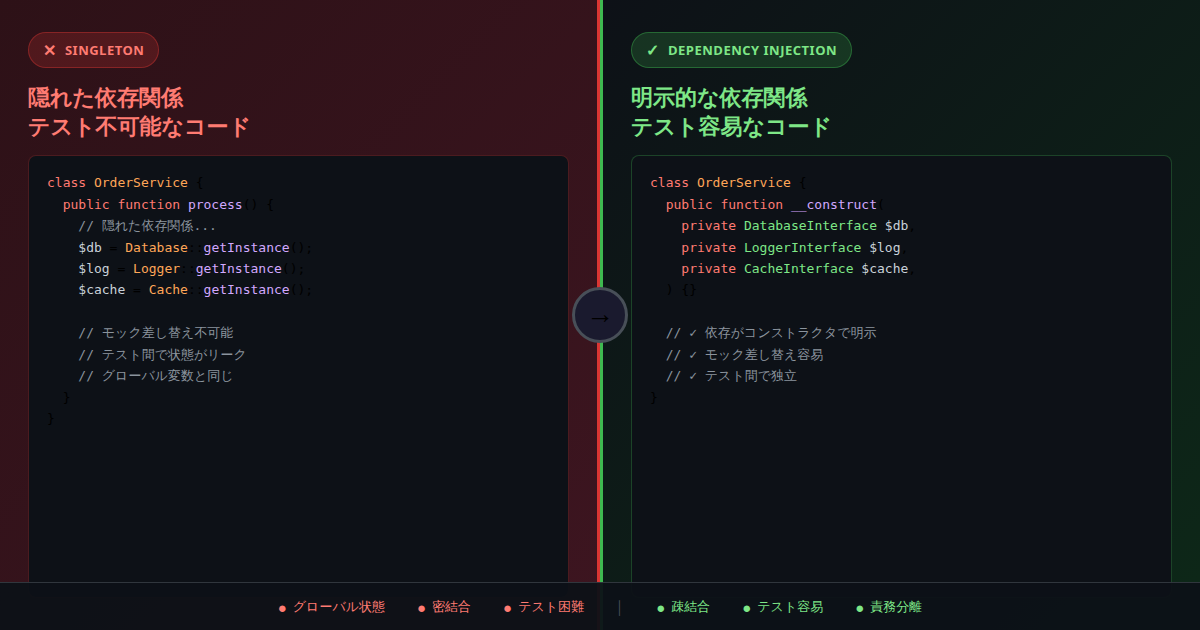Click the 隠れた依存関係 heading
Viewport: 1200px width, 630px height.
(x=105, y=98)
